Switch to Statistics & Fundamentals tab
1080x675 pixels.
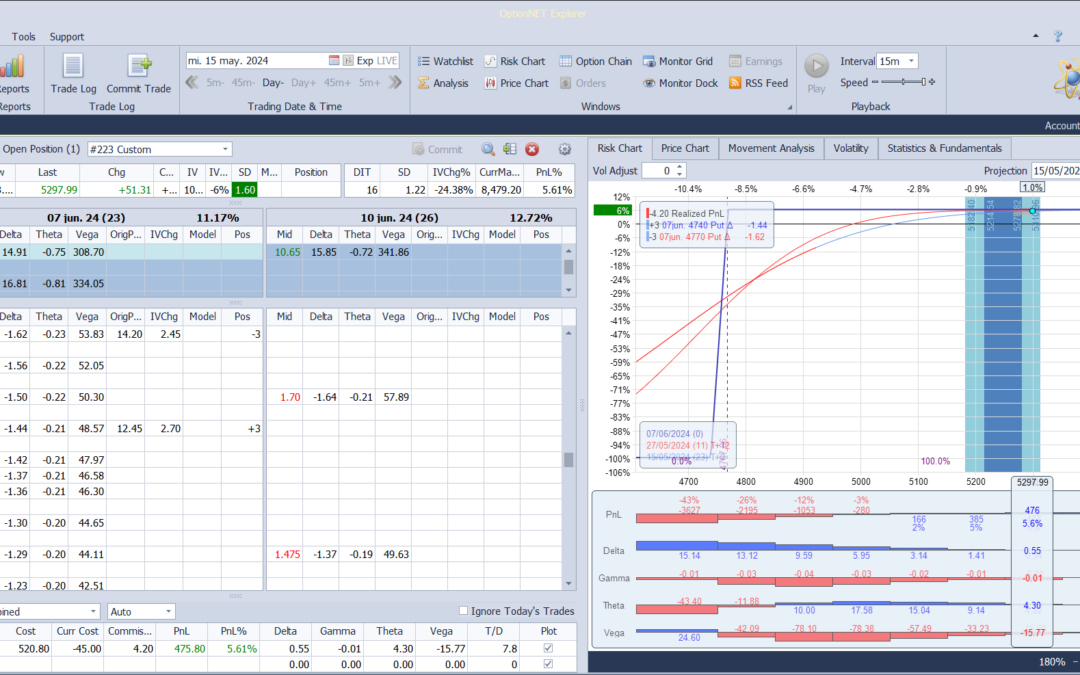pyautogui.click(x=944, y=148)
